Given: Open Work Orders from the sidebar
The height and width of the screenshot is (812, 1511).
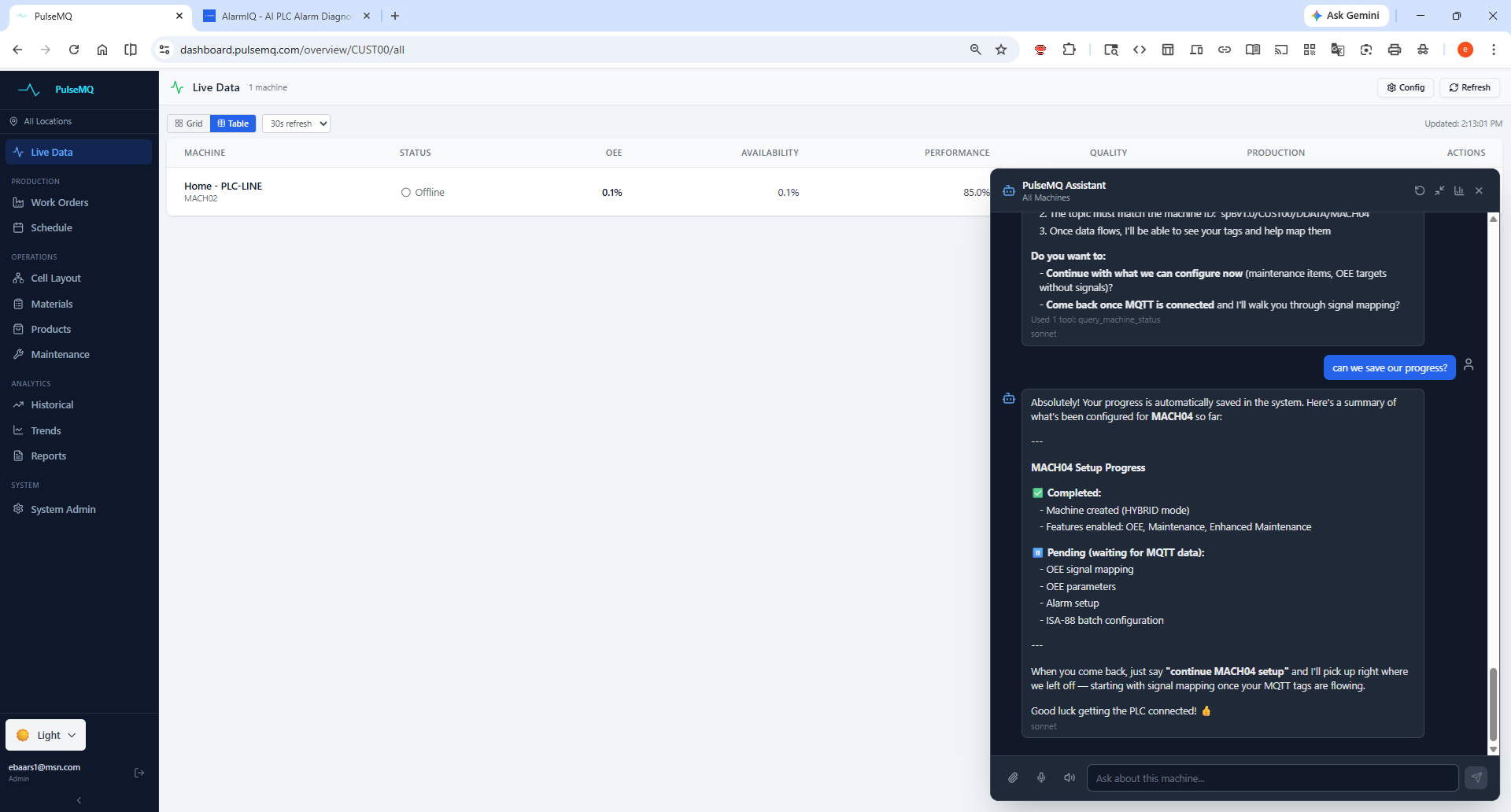Looking at the screenshot, I should tap(59, 202).
